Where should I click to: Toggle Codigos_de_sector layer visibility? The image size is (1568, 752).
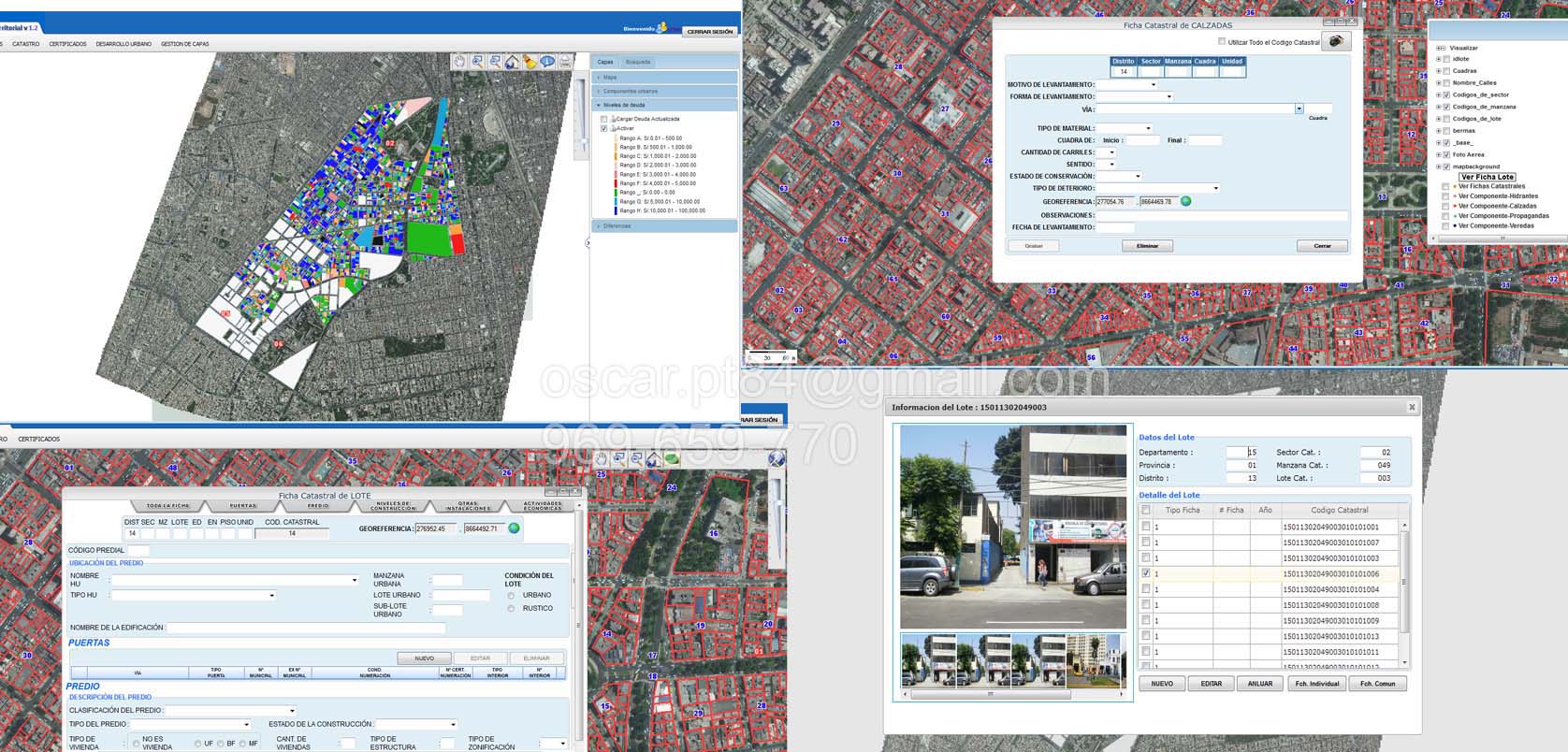pyautogui.click(x=1446, y=95)
